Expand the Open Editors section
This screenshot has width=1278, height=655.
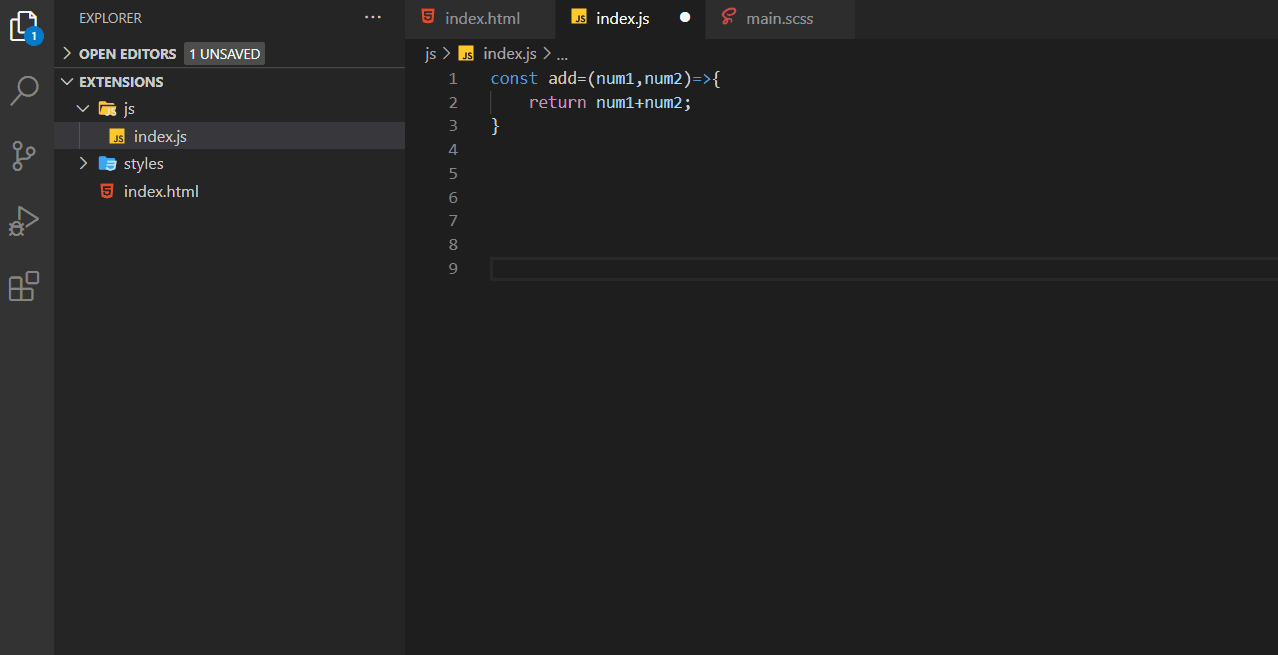tap(64, 53)
